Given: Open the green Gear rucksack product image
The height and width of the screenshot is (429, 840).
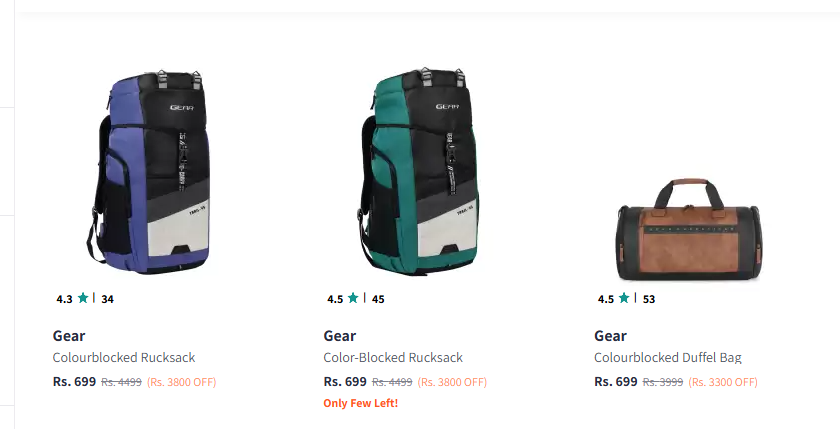Looking at the screenshot, I should coord(418,171).
